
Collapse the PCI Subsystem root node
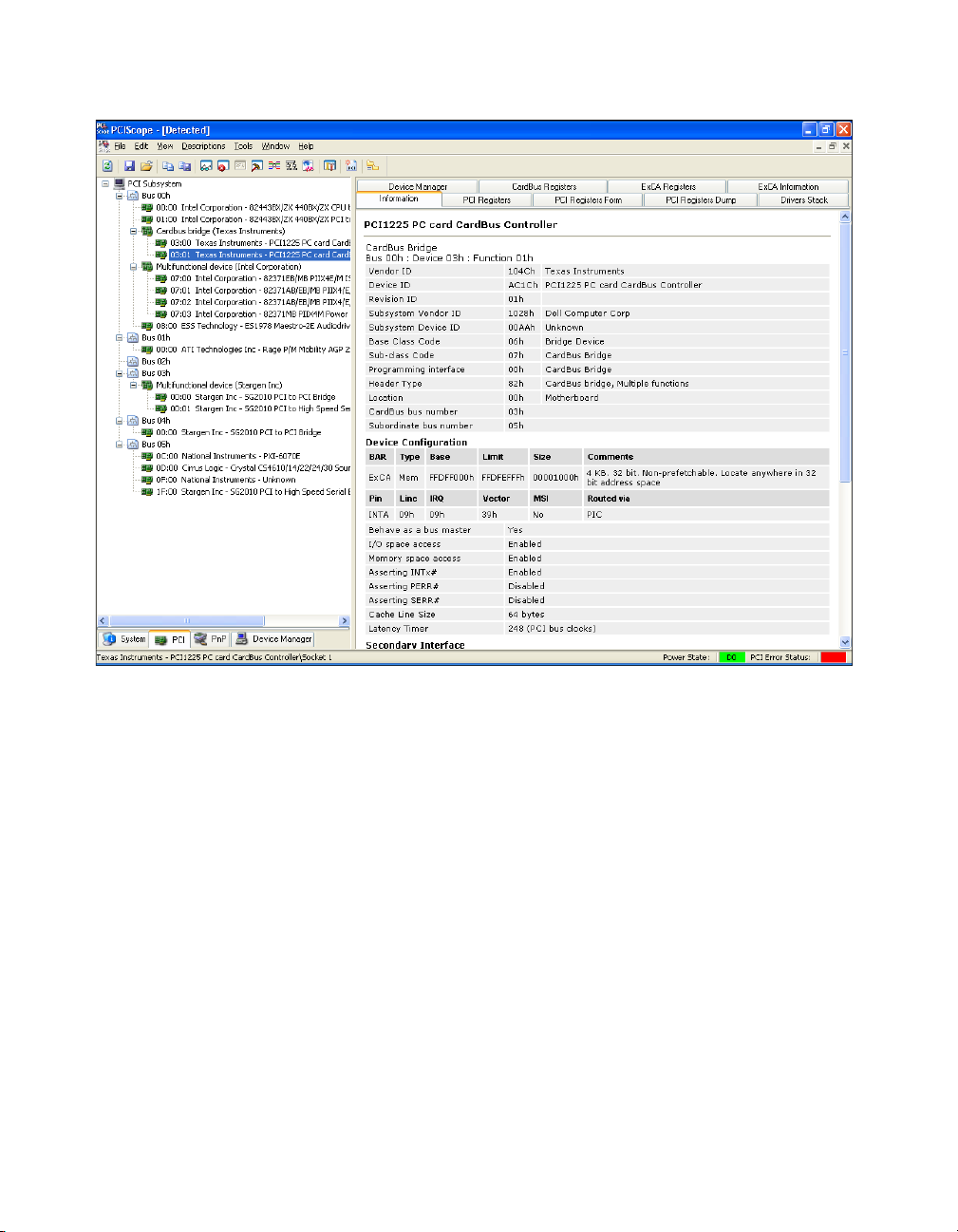(105, 184)
